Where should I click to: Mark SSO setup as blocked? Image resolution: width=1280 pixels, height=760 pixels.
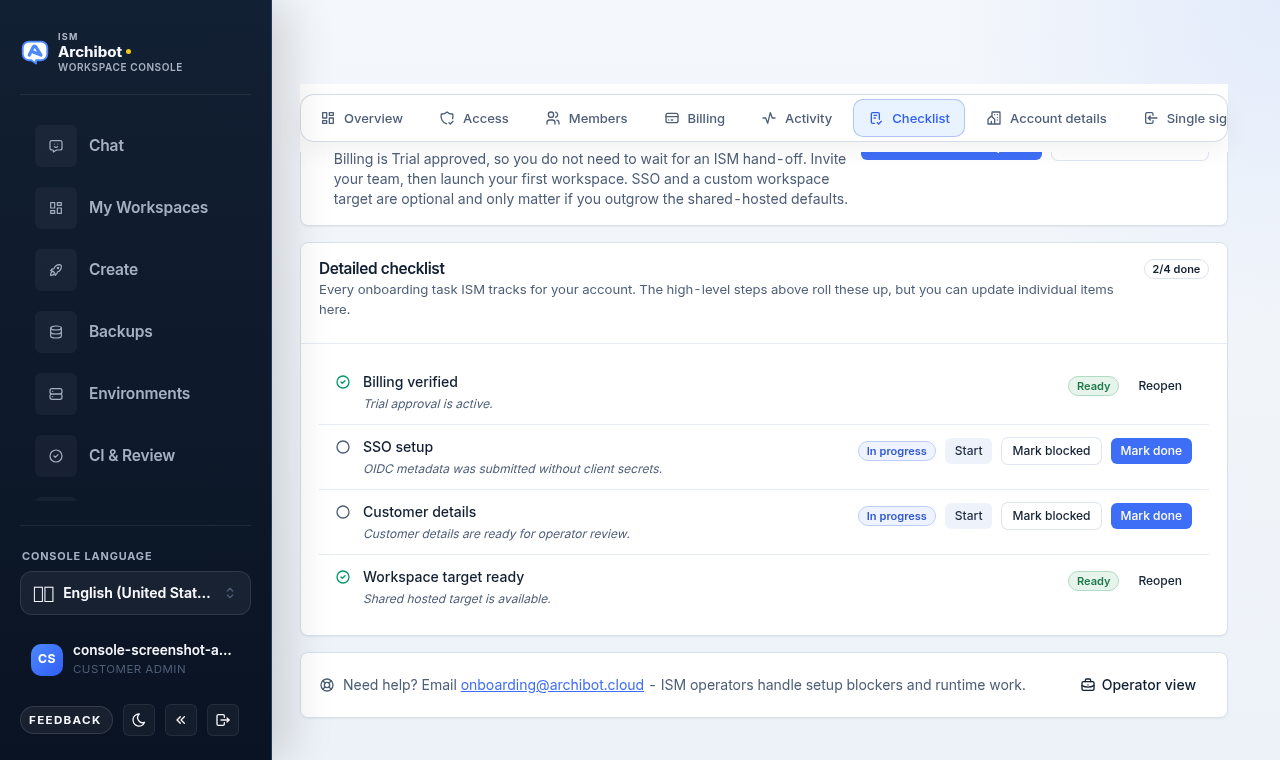click(x=1051, y=451)
